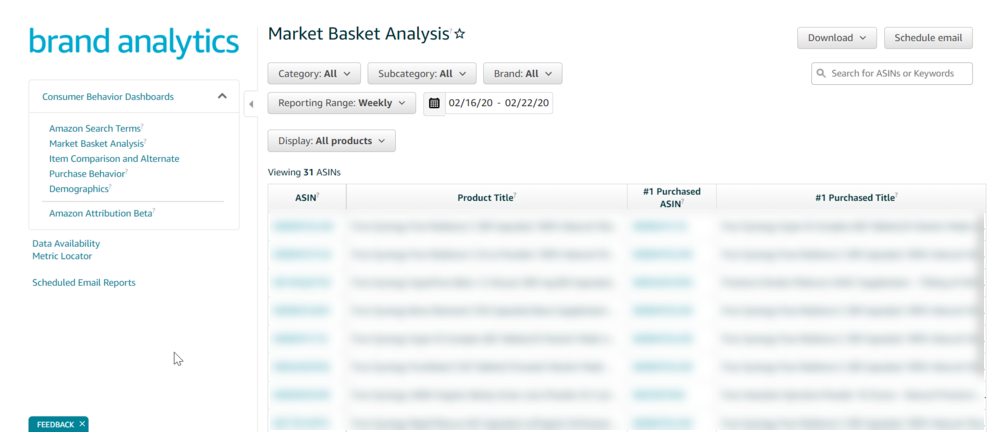The width and height of the screenshot is (994, 440).
Task: Open Amazon Attribution Beta link
Action: pos(101,214)
